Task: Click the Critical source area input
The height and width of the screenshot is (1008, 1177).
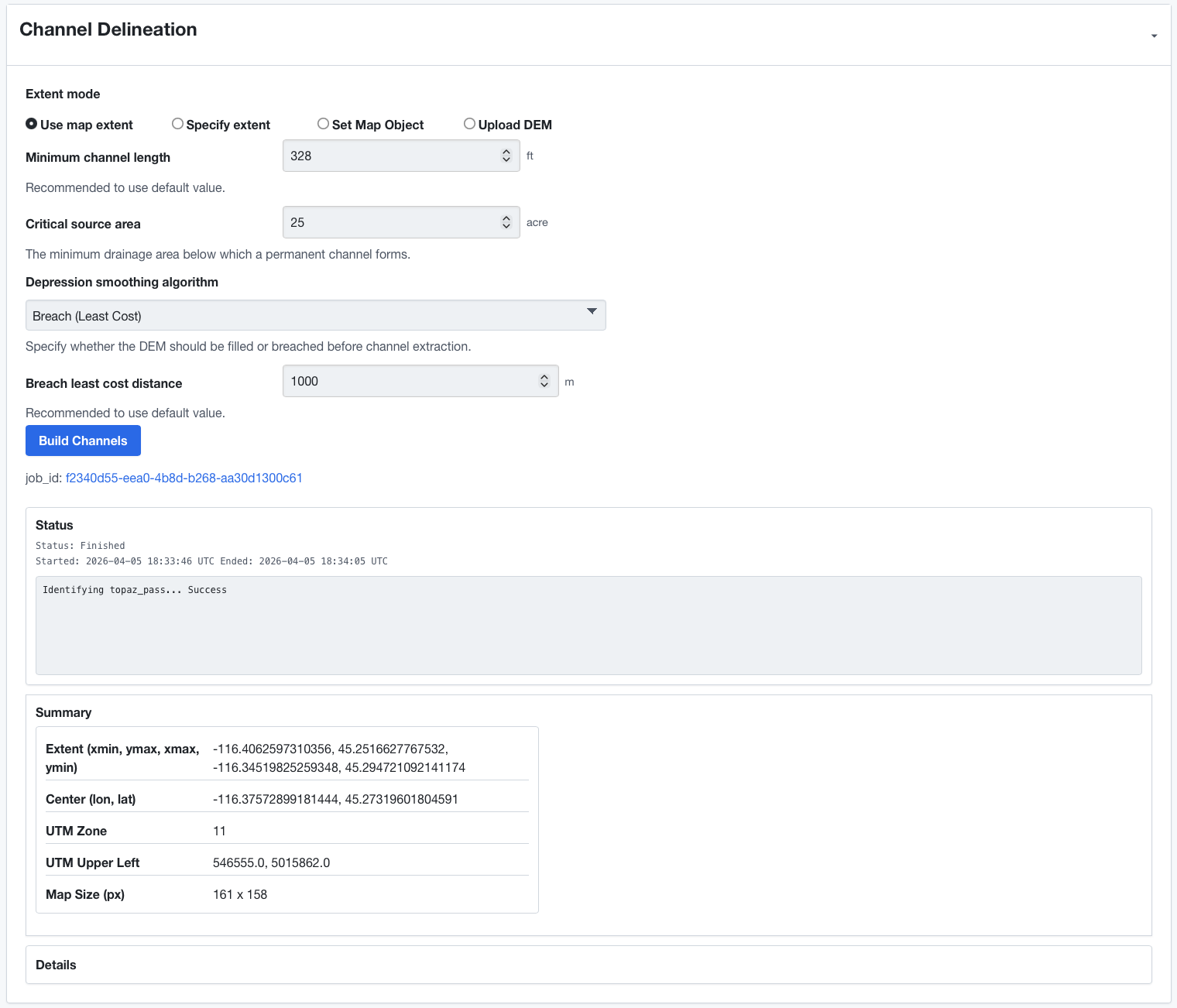Action: [391, 222]
